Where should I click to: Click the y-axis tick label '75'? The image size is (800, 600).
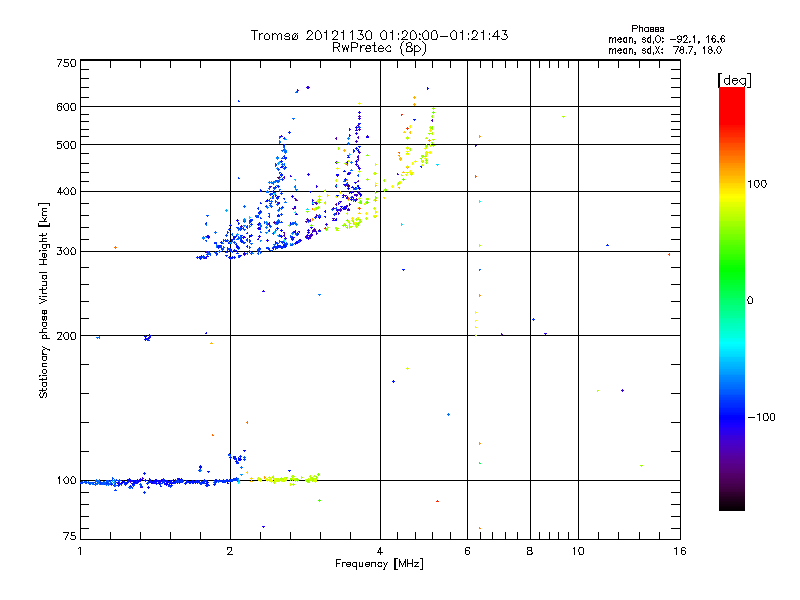coord(70,536)
